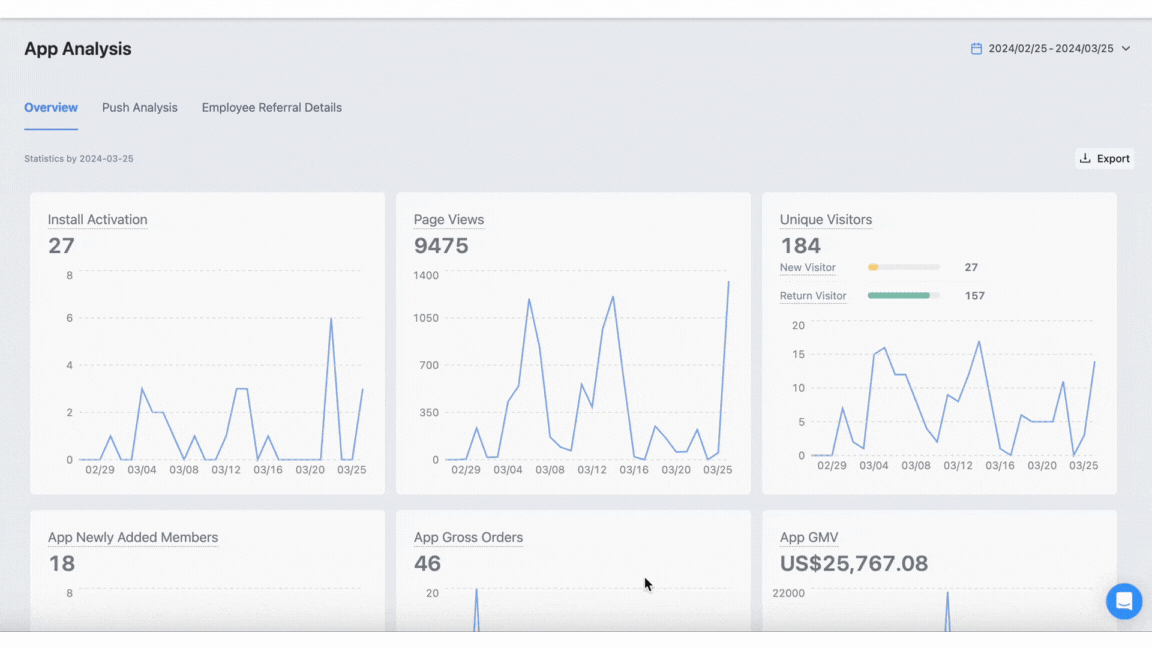Click the Return Visitor count 157
Image resolution: width=1152 pixels, height=648 pixels.
click(975, 295)
